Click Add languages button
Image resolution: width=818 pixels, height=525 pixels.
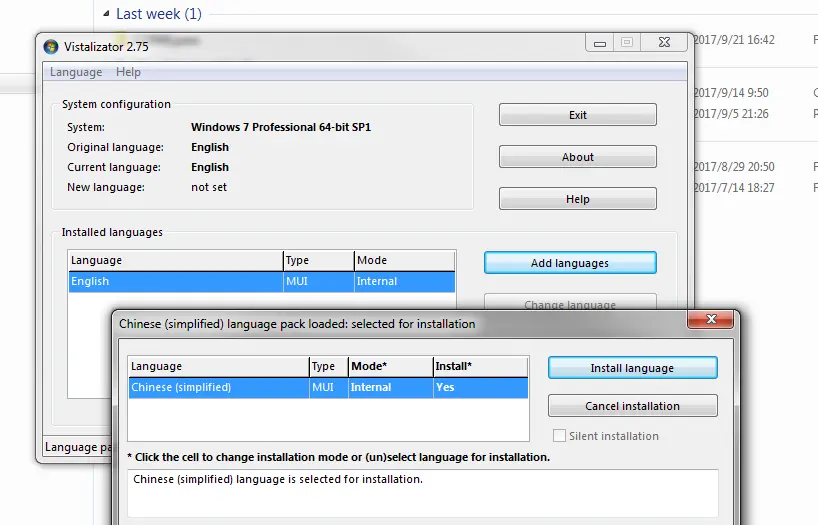click(x=570, y=263)
